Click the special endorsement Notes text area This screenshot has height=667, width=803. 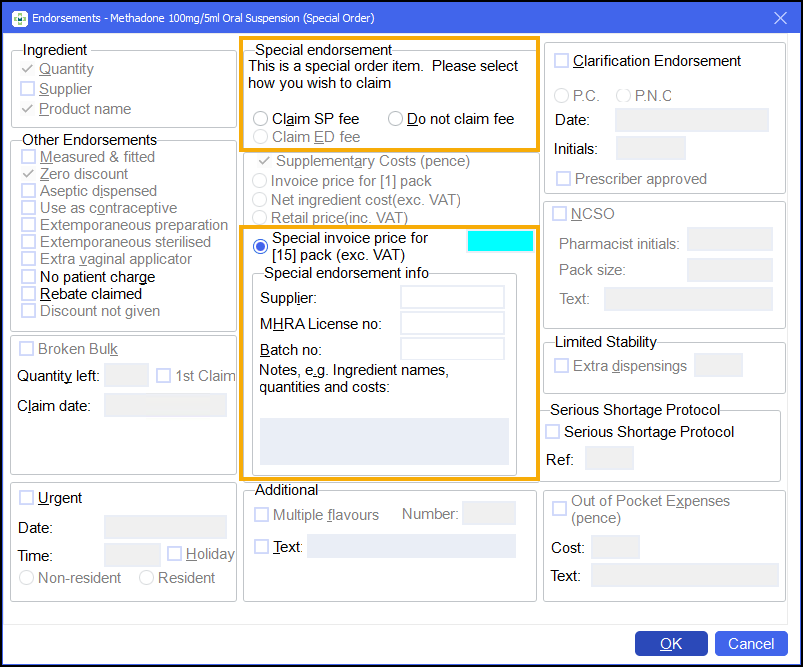coord(384,441)
